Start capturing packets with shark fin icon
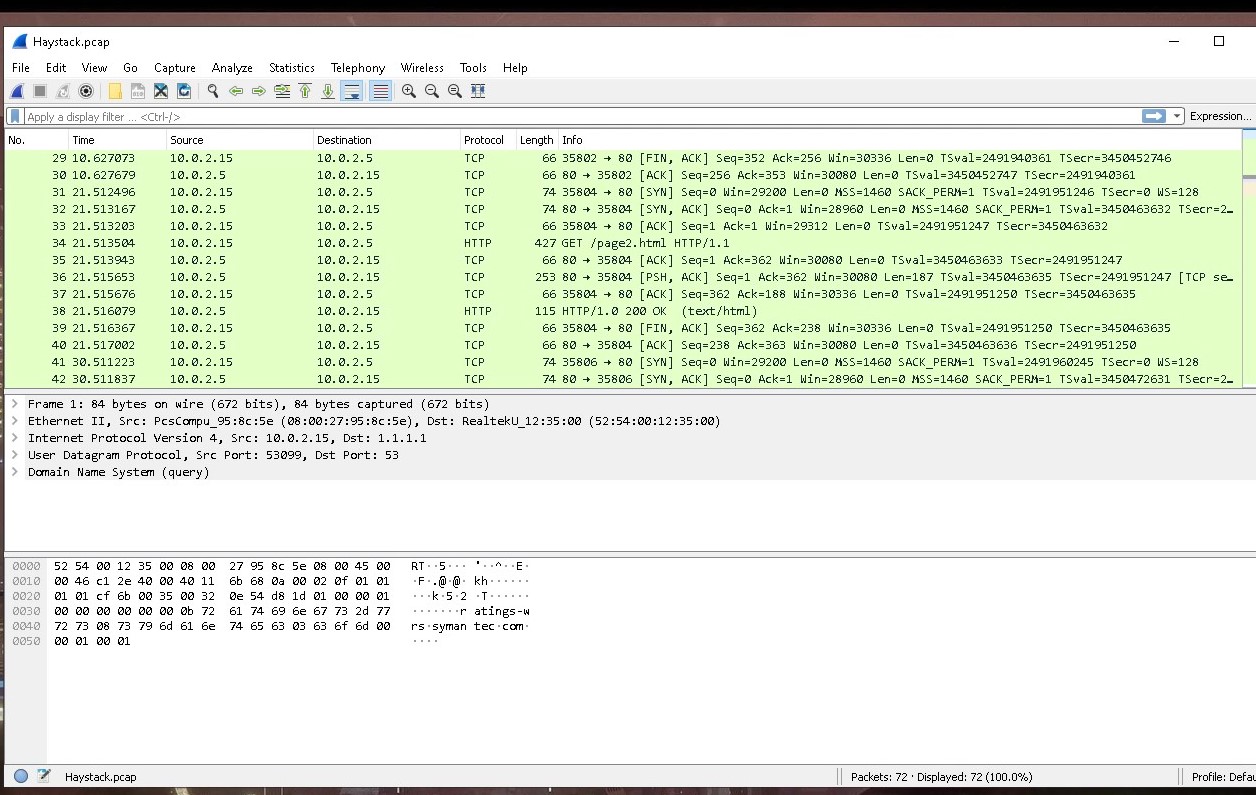This screenshot has width=1256, height=795. 17,91
